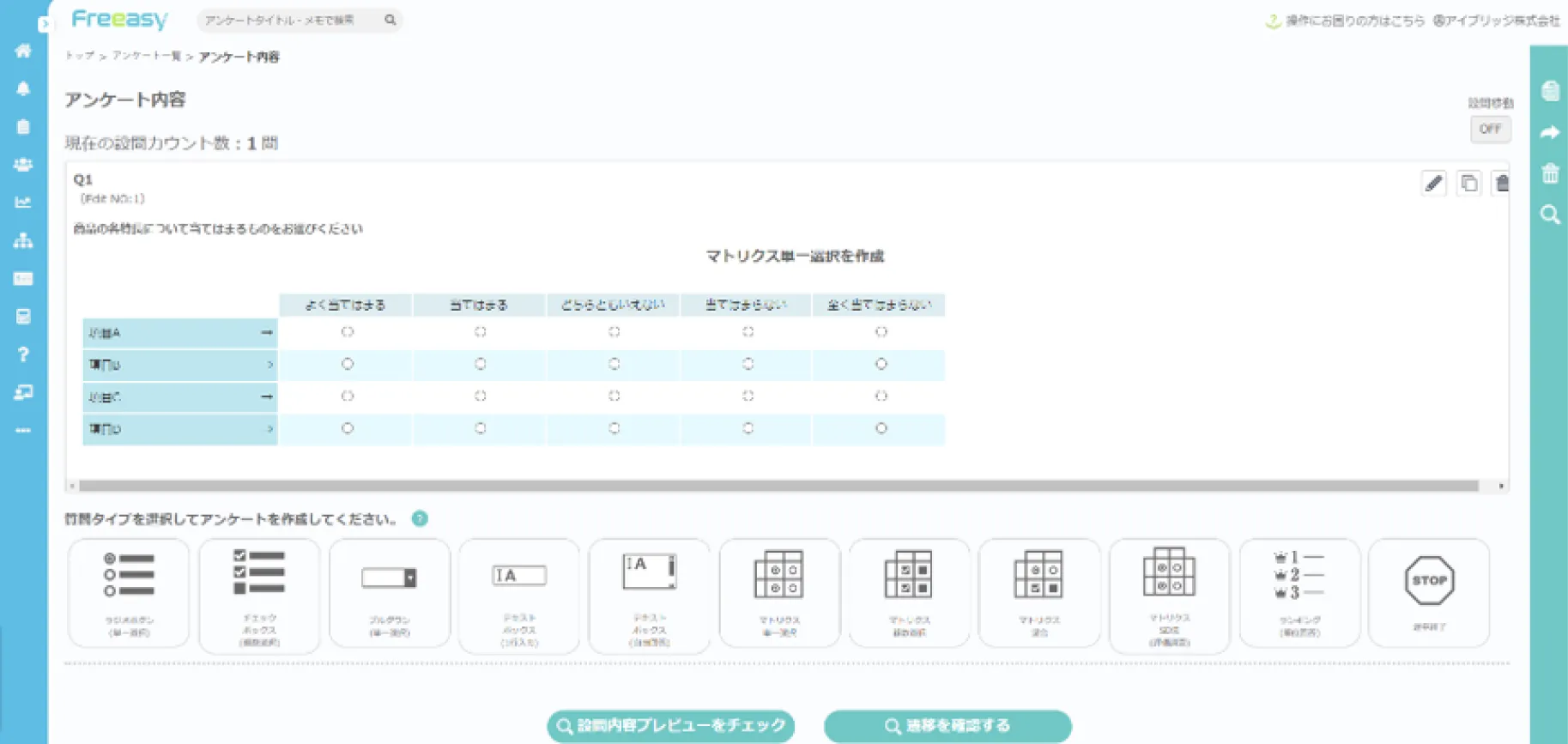Open the card icon in left sidebar
Viewport: 1568px width, 744px height.
[x=23, y=278]
